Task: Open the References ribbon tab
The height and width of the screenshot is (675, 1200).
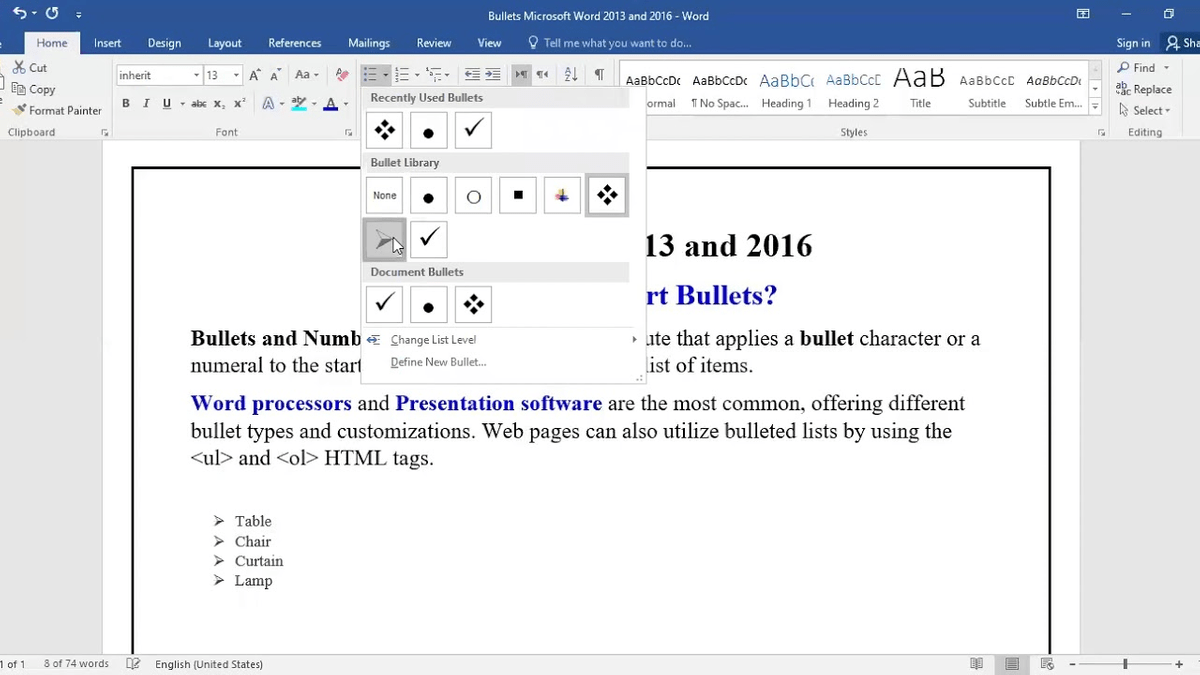Action: point(294,43)
